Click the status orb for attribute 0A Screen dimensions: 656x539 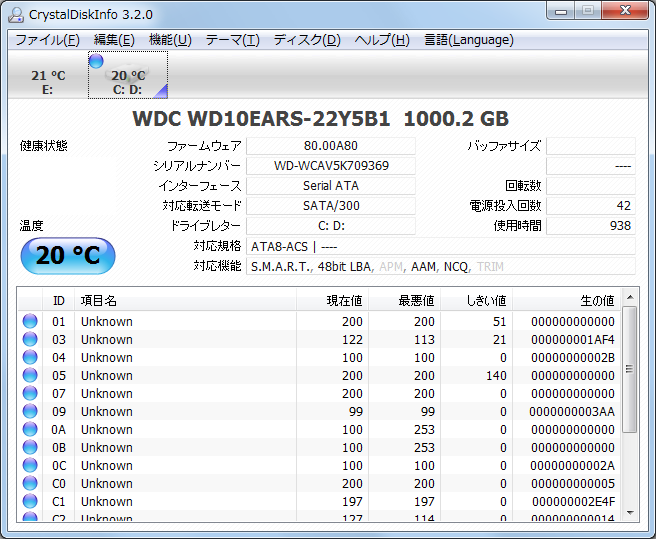[x=30, y=429]
